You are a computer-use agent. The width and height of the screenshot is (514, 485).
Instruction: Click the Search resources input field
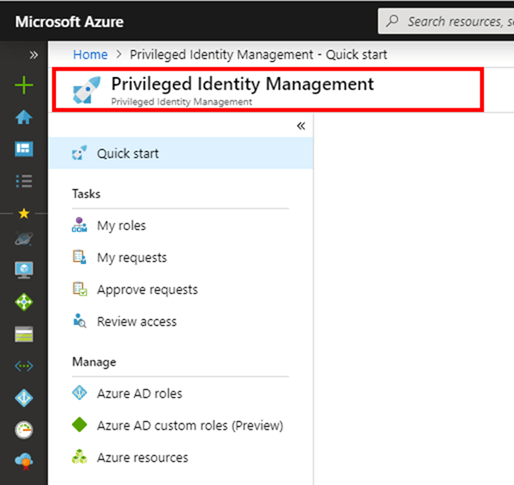[x=446, y=21]
